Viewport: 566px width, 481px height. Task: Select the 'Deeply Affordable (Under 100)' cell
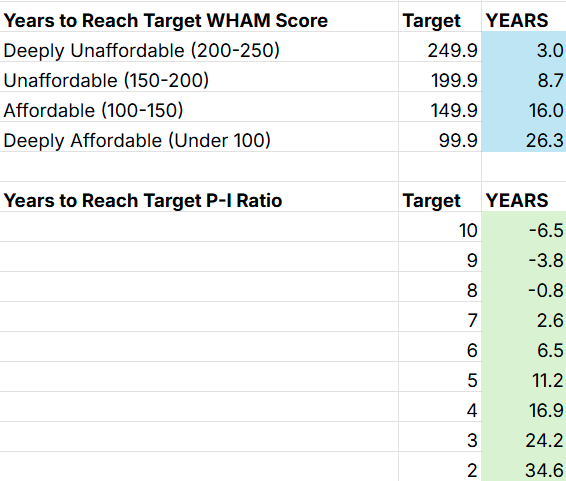[x=199, y=136]
